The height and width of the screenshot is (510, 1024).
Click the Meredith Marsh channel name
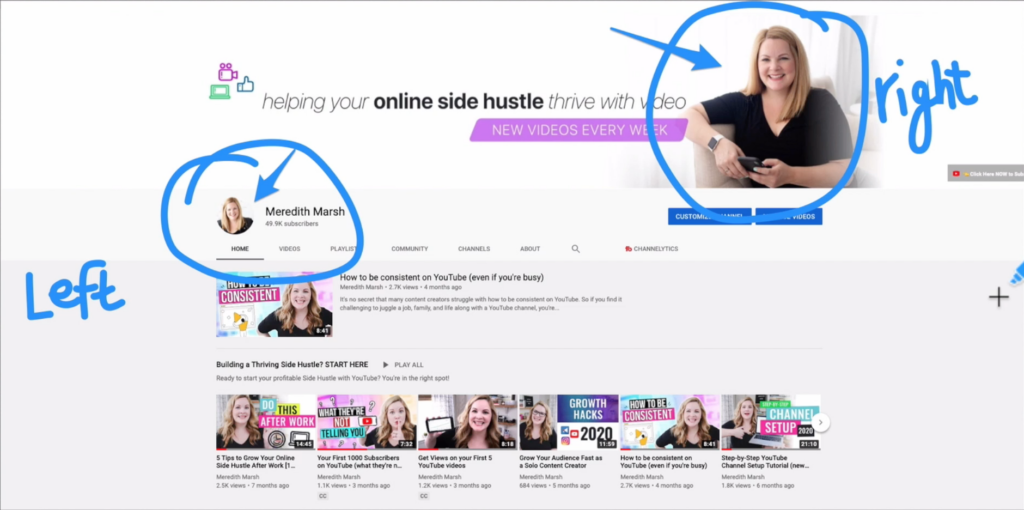(304, 212)
